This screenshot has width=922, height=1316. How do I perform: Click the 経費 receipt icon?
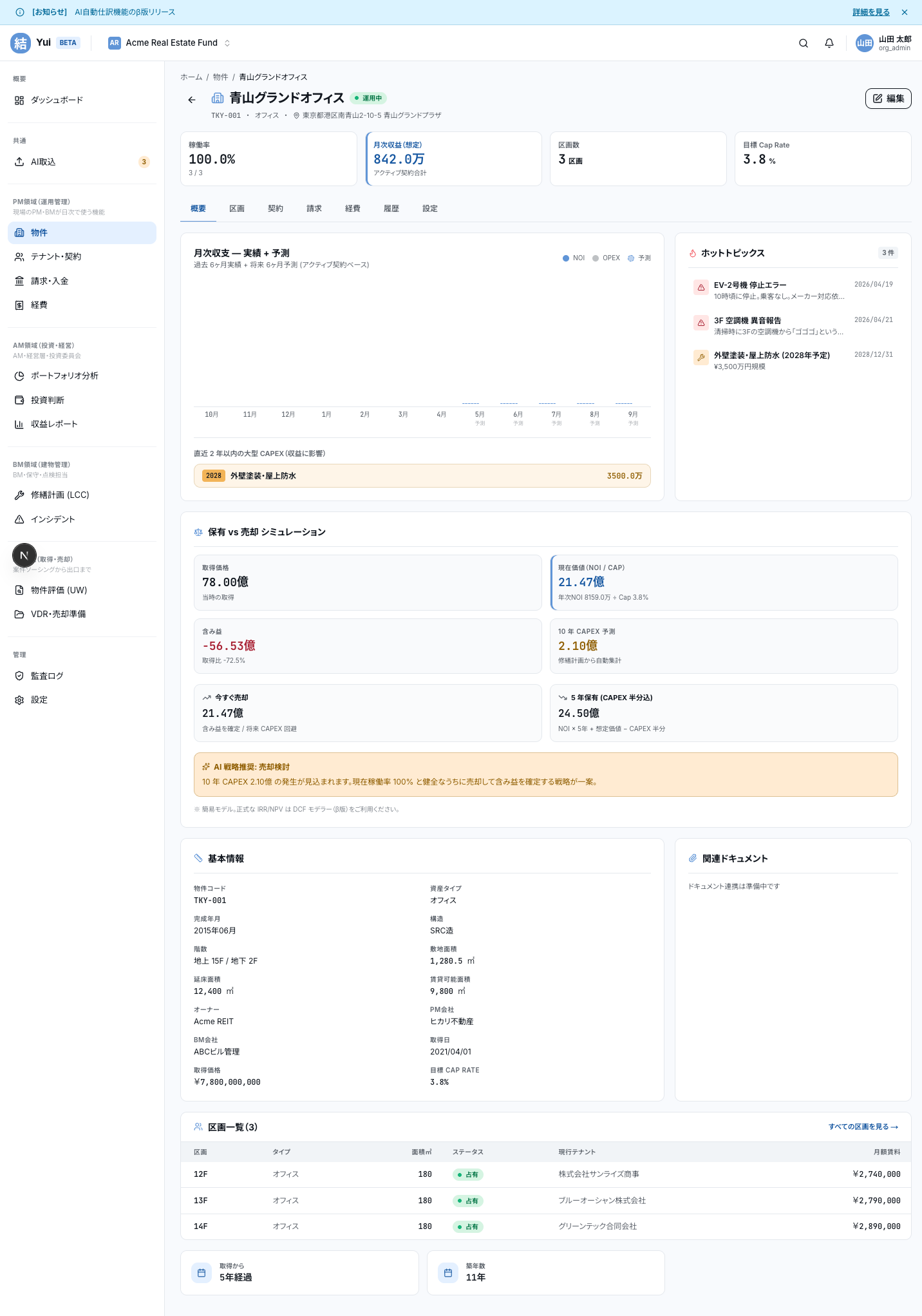tap(19, 305)
